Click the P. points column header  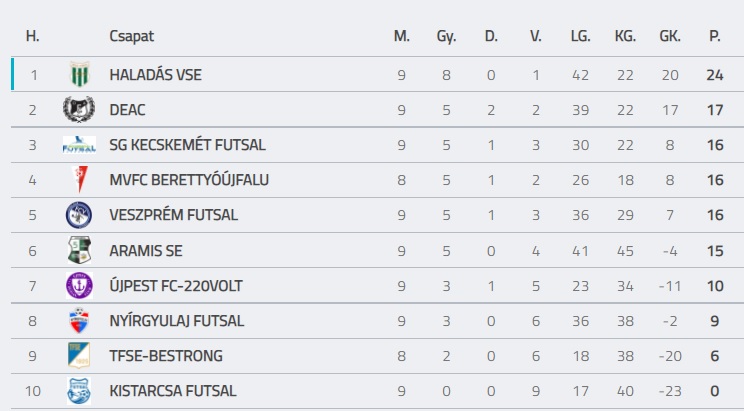[714, 37]
